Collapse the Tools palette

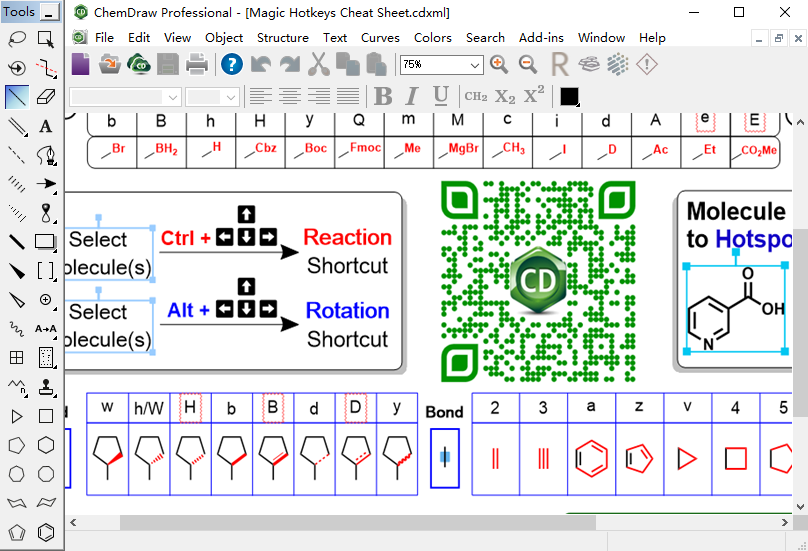point(49,12)
